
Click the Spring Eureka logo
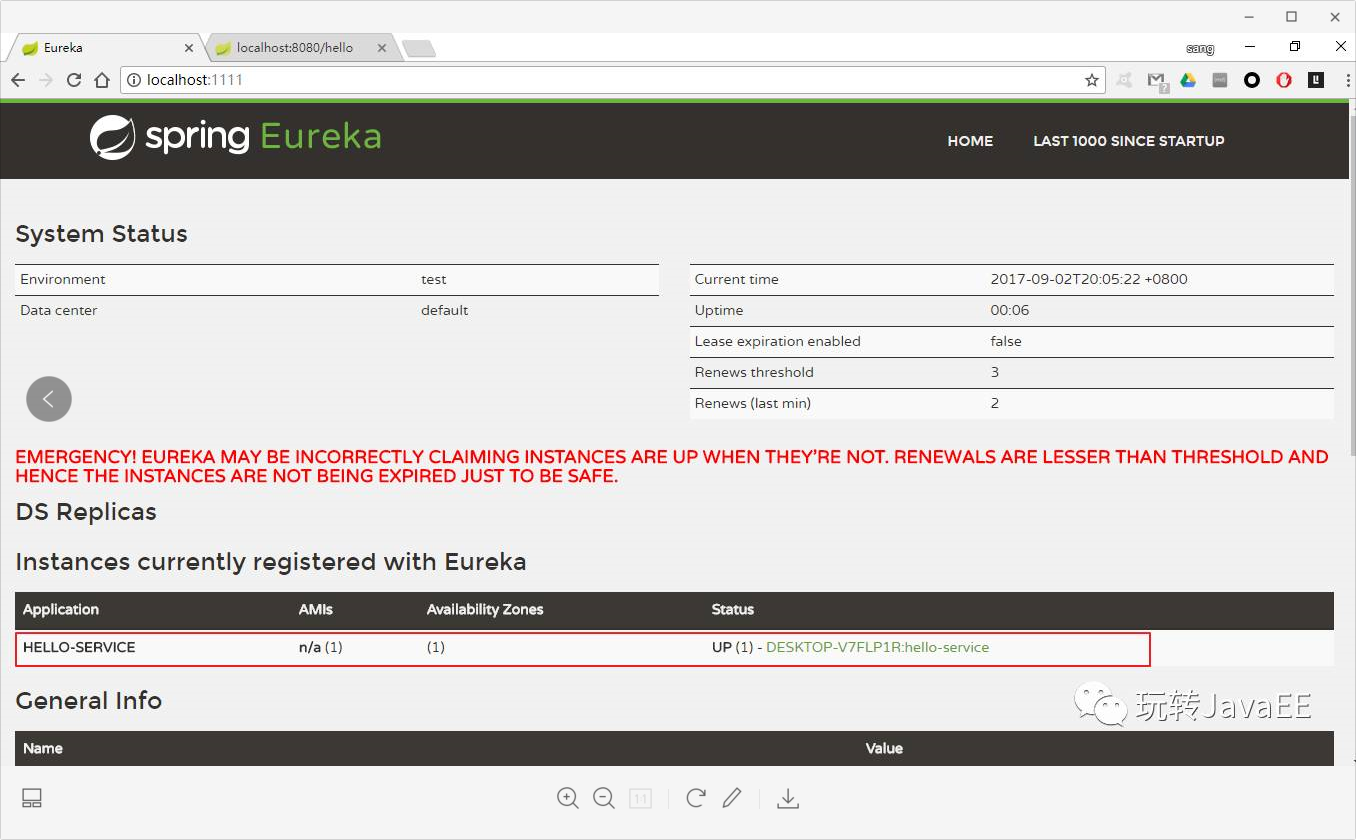[236, 137]
